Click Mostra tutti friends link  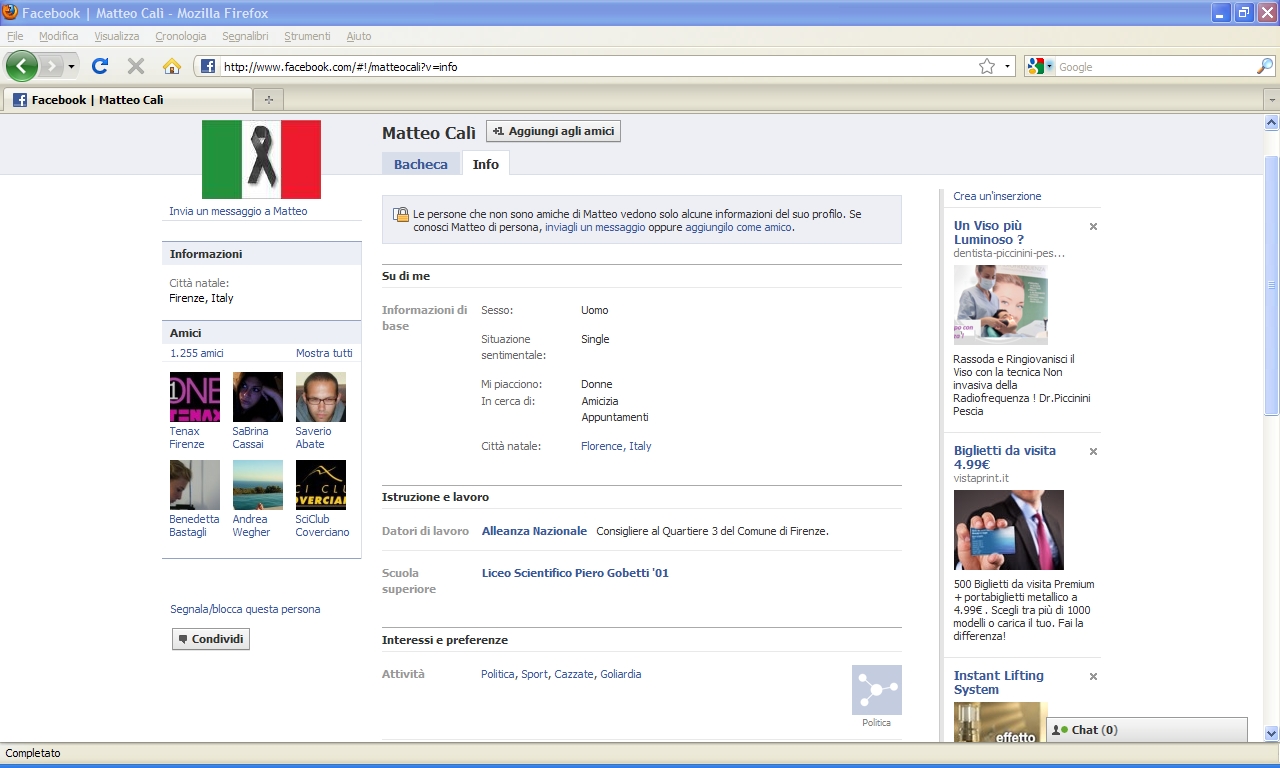click(x=324, y=353)
